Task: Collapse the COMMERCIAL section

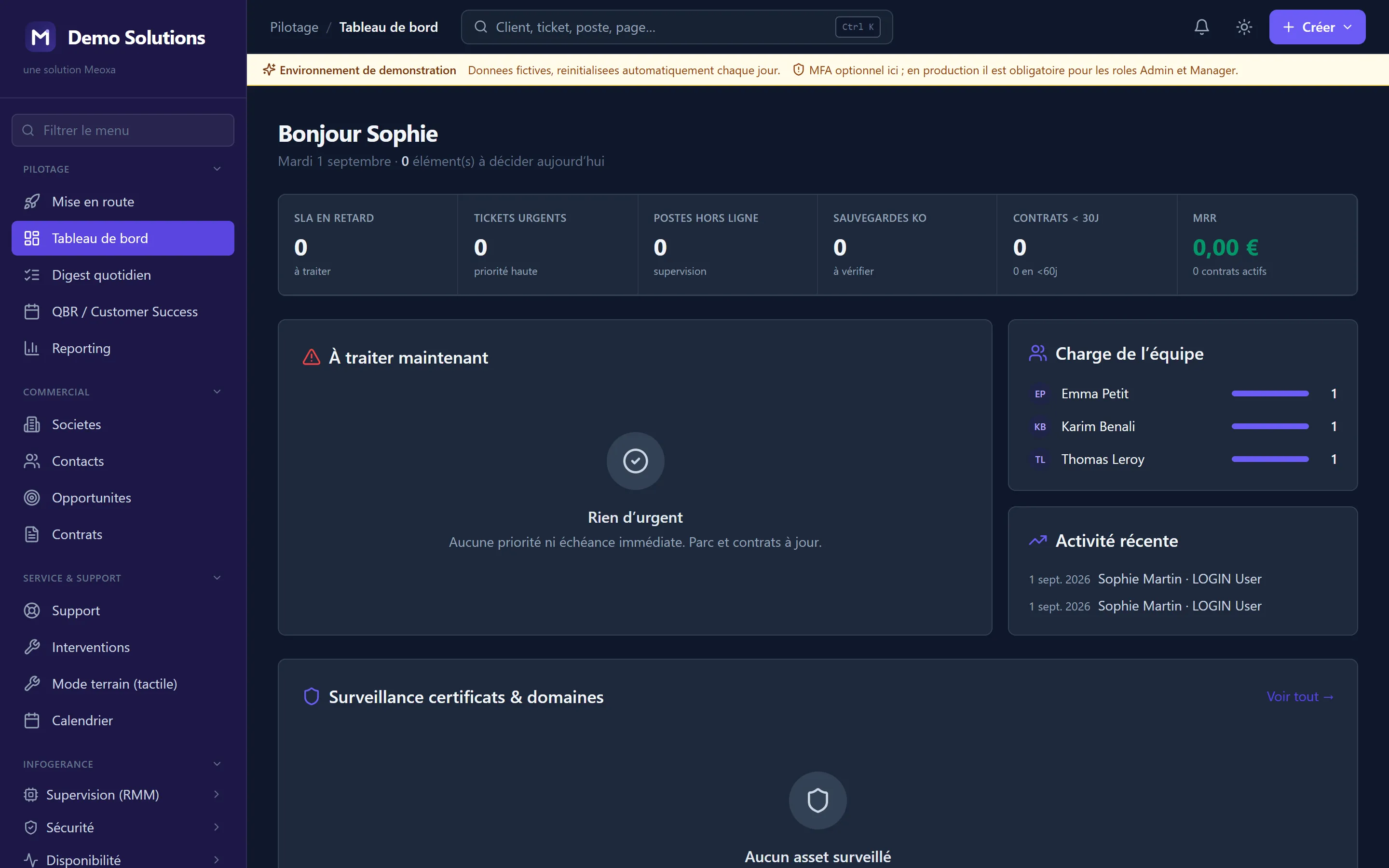Action: 217,392
